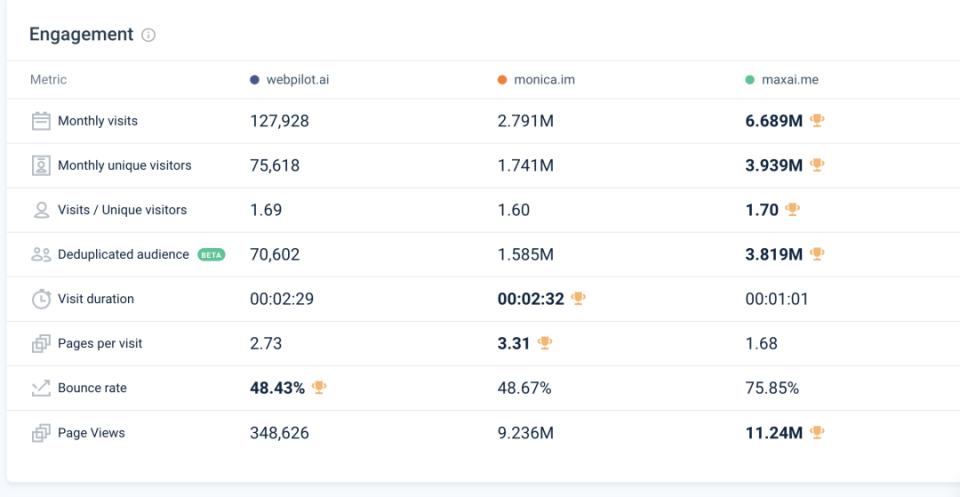
Task: Click the green BETA badge
Action: point(211,255)
